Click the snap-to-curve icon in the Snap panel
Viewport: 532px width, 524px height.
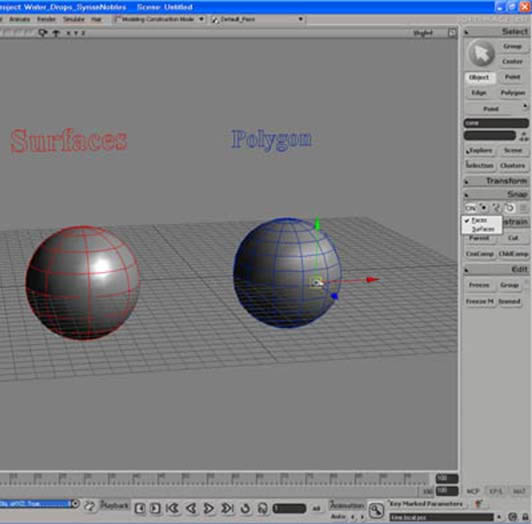(x=496, y=208)
